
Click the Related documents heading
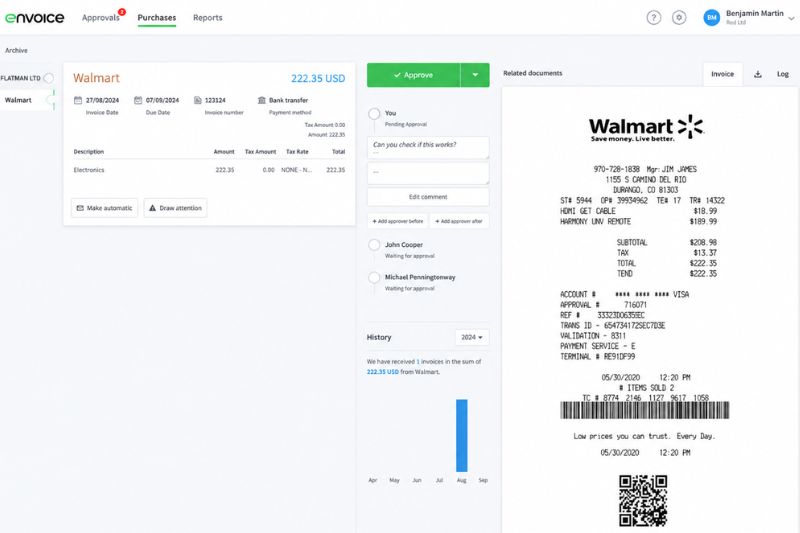point(533,73)
